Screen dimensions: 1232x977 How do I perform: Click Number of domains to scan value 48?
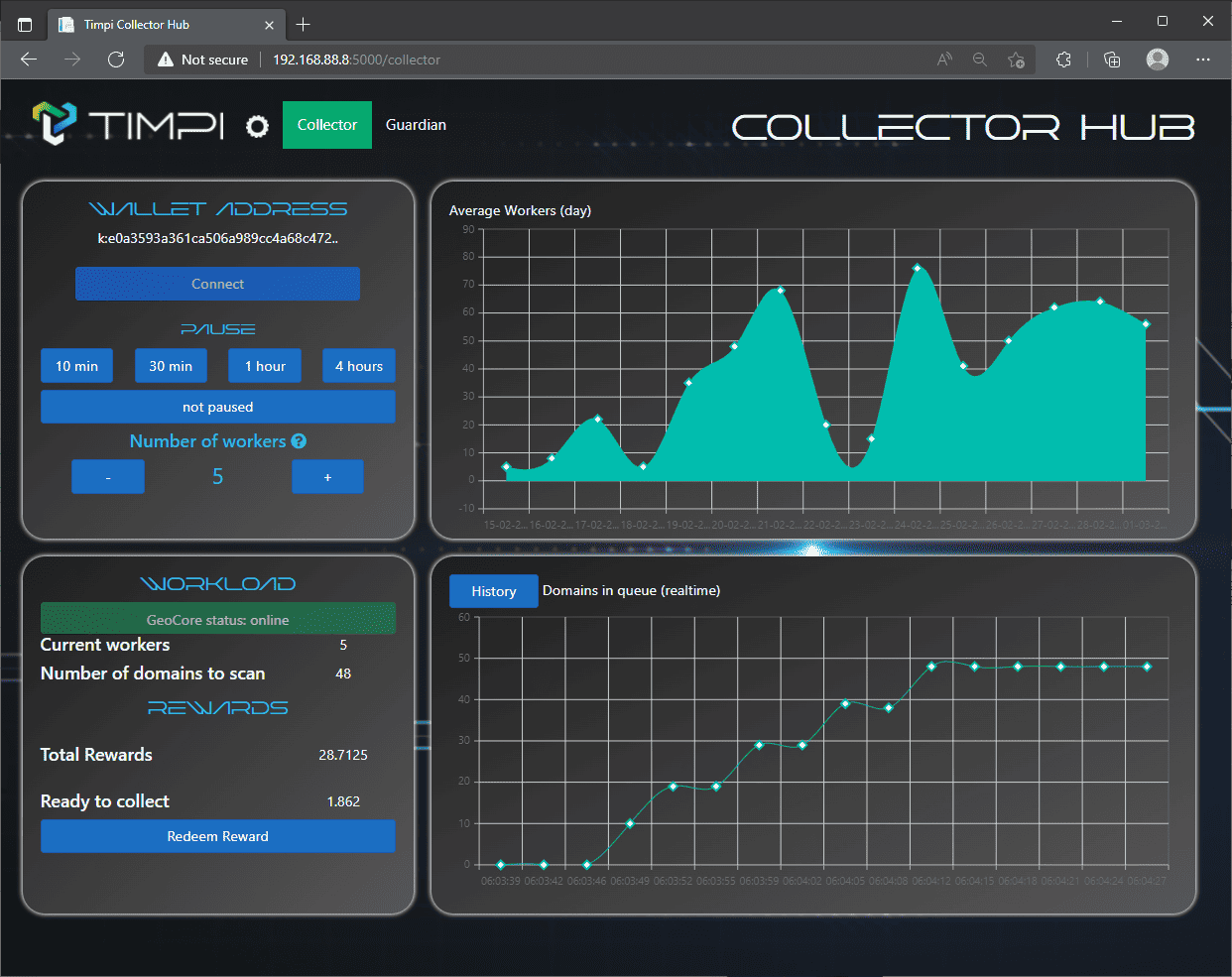(x=343, y=673)
